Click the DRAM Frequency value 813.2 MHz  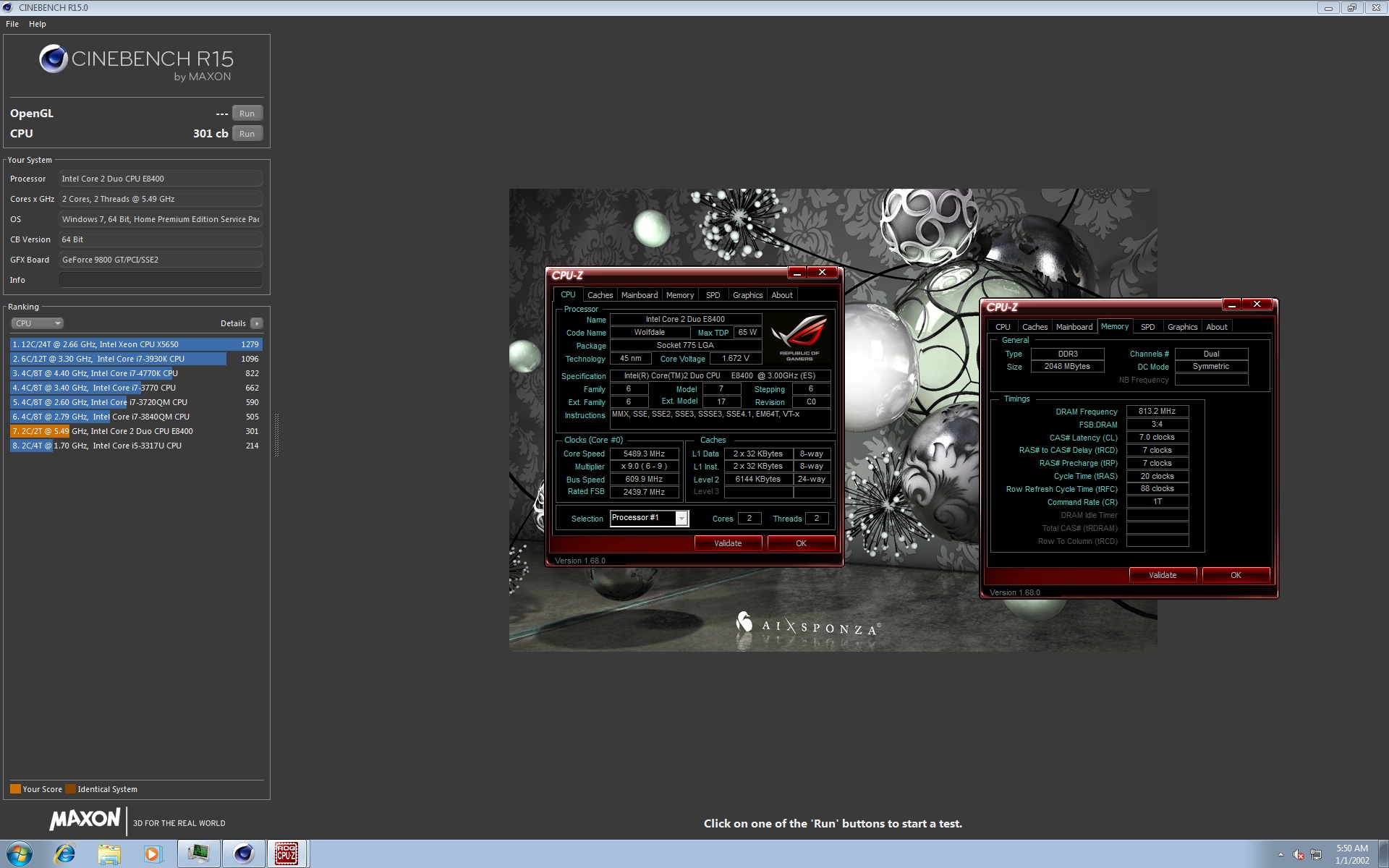pos(1157,411)
